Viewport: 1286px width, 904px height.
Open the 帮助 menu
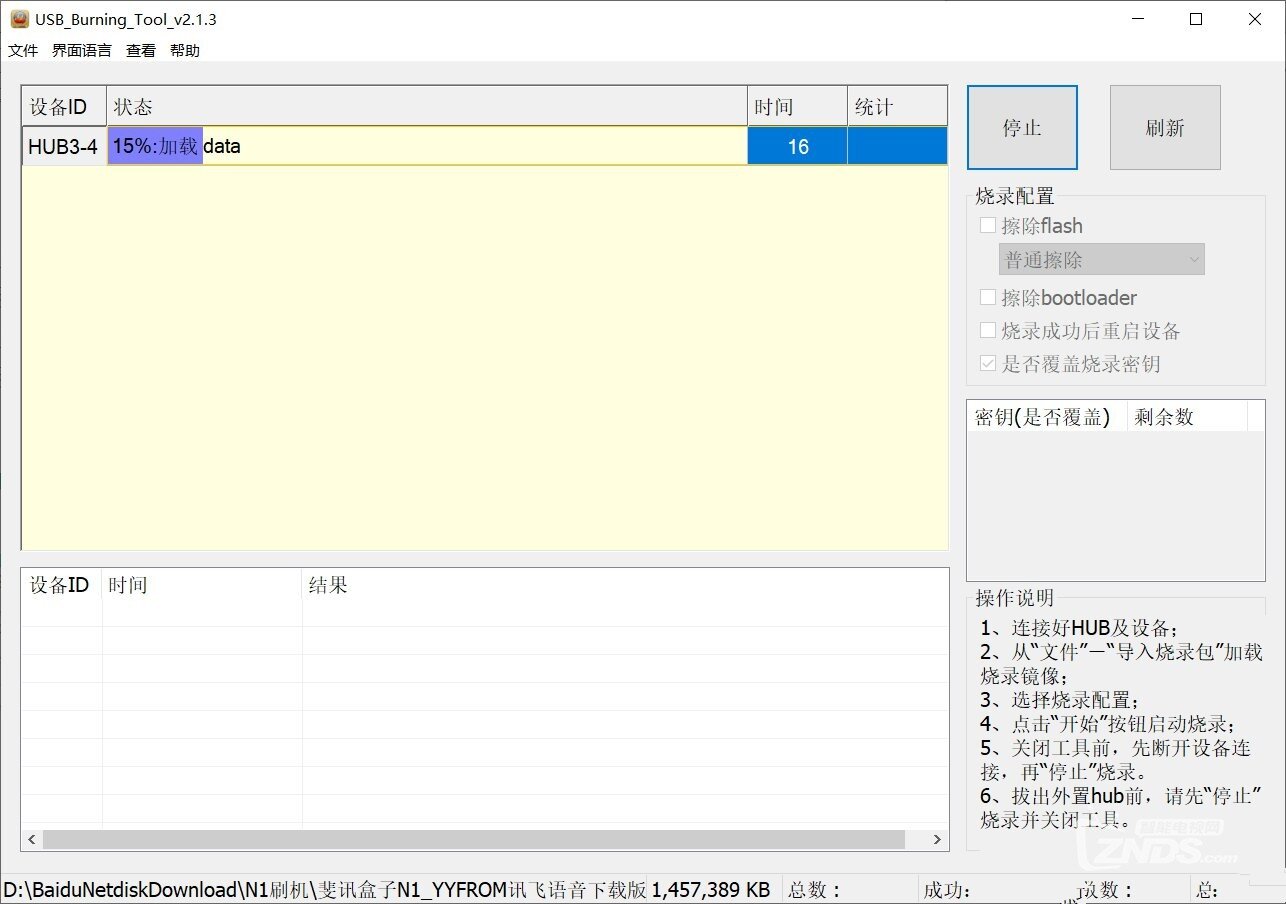pyautogui.click(x=185, y=50)
